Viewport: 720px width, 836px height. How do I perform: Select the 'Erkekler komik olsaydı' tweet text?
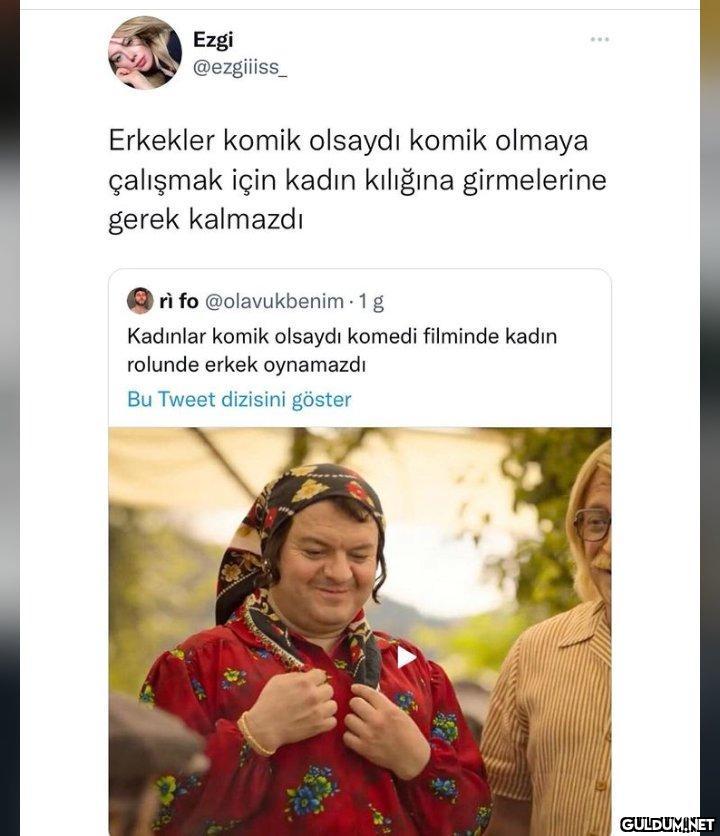(357, 180)
